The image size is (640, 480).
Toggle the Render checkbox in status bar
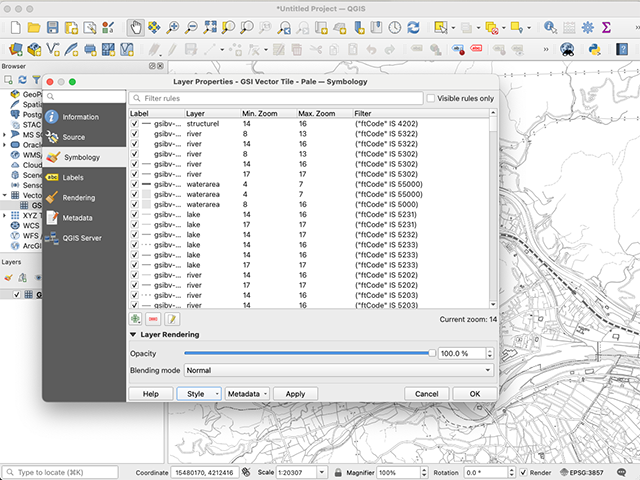click(521, 472)
